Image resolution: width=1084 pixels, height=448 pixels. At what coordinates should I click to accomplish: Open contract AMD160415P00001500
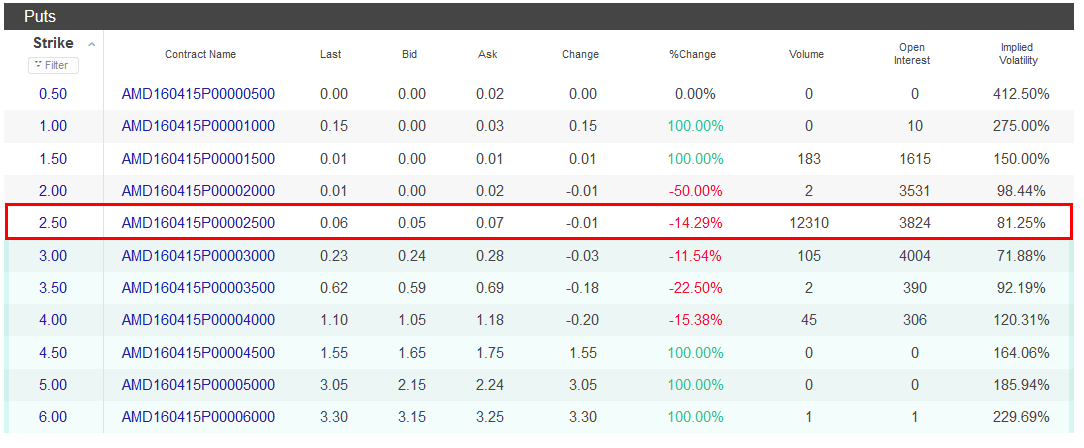[x=198, y=159]
